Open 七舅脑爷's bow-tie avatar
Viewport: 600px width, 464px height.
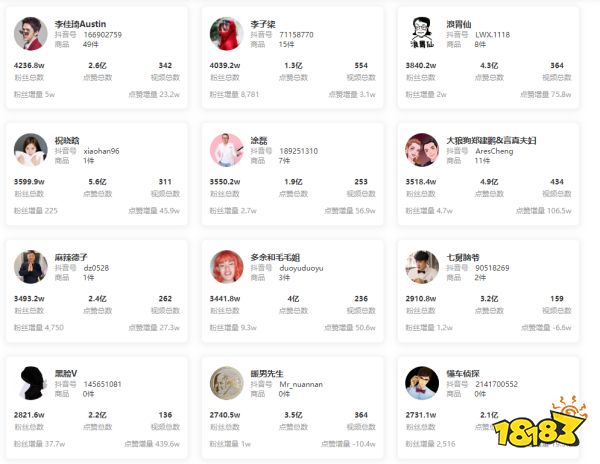[x=422, y=267]
